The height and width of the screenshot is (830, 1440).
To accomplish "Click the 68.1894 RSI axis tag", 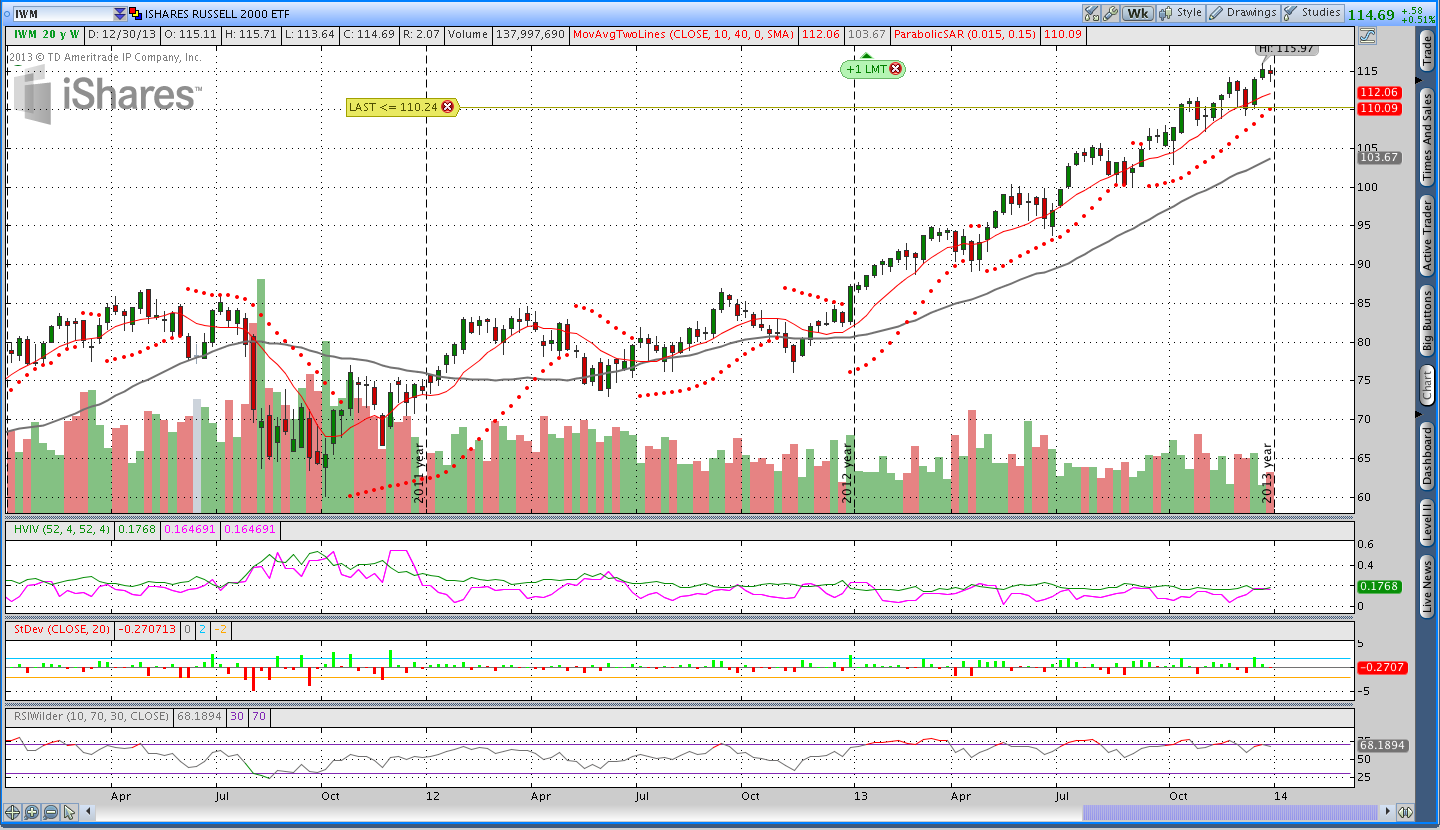I will (1382, 745).
